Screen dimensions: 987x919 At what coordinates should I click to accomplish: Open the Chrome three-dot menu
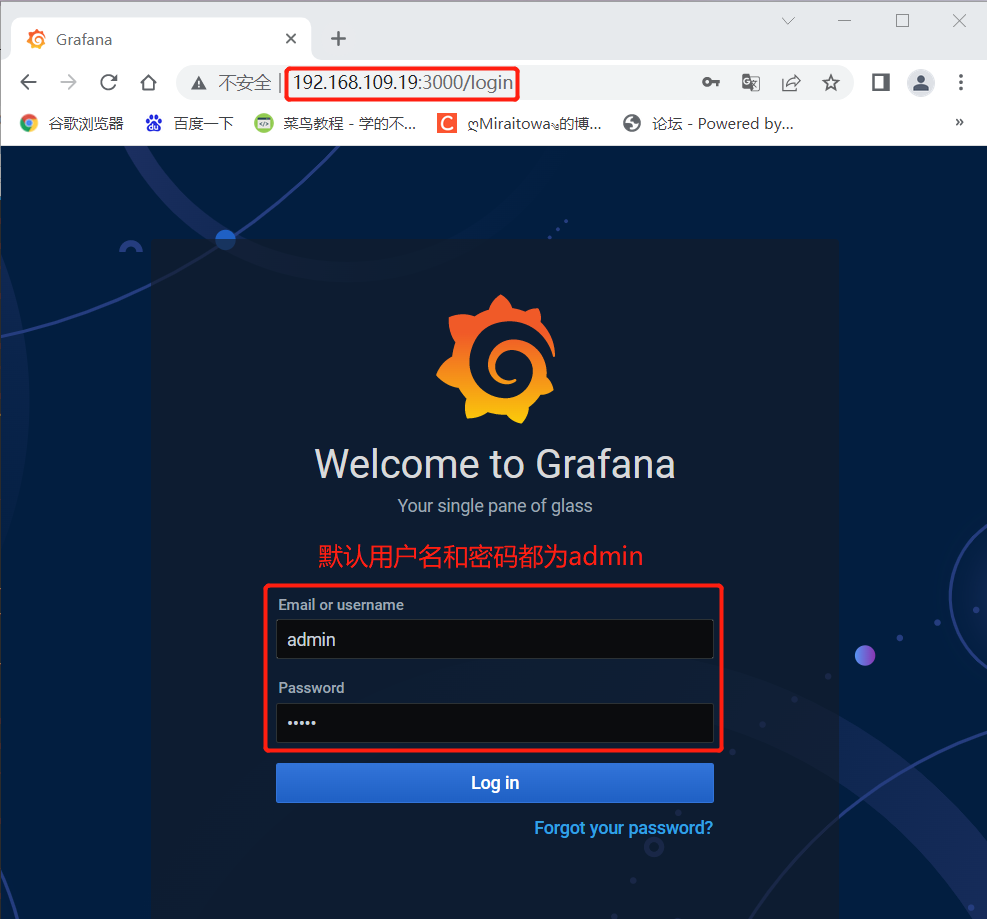(x=961, y=82)
